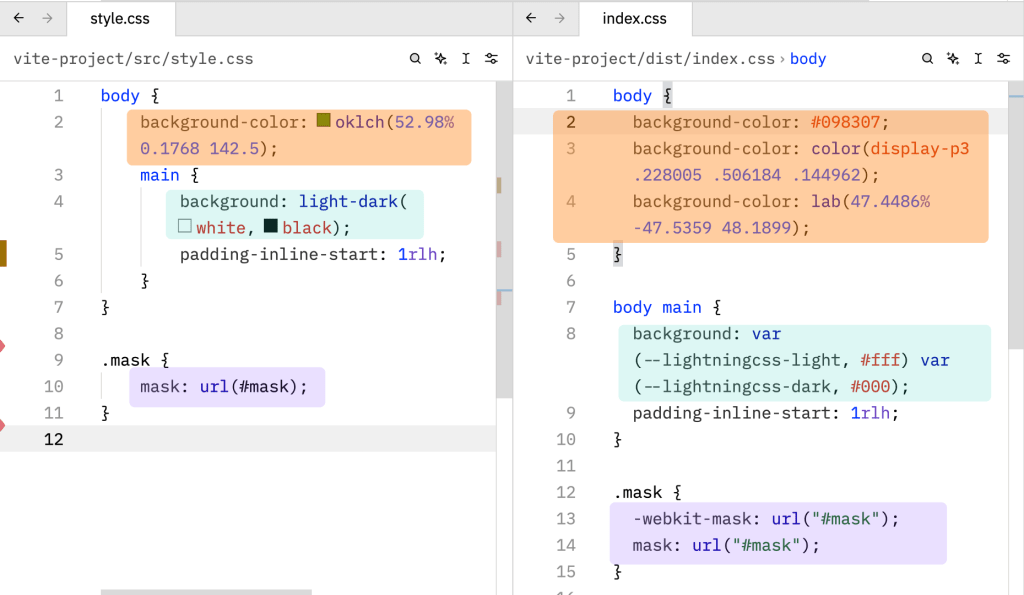Open editor controls menu in index.css pane
This screenshot has width=1024, height=595.
pos(1003,59)
